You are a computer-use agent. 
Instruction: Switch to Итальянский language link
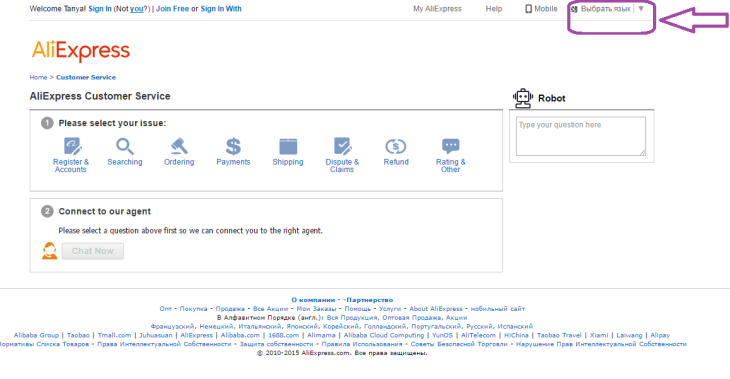[260, 326]
